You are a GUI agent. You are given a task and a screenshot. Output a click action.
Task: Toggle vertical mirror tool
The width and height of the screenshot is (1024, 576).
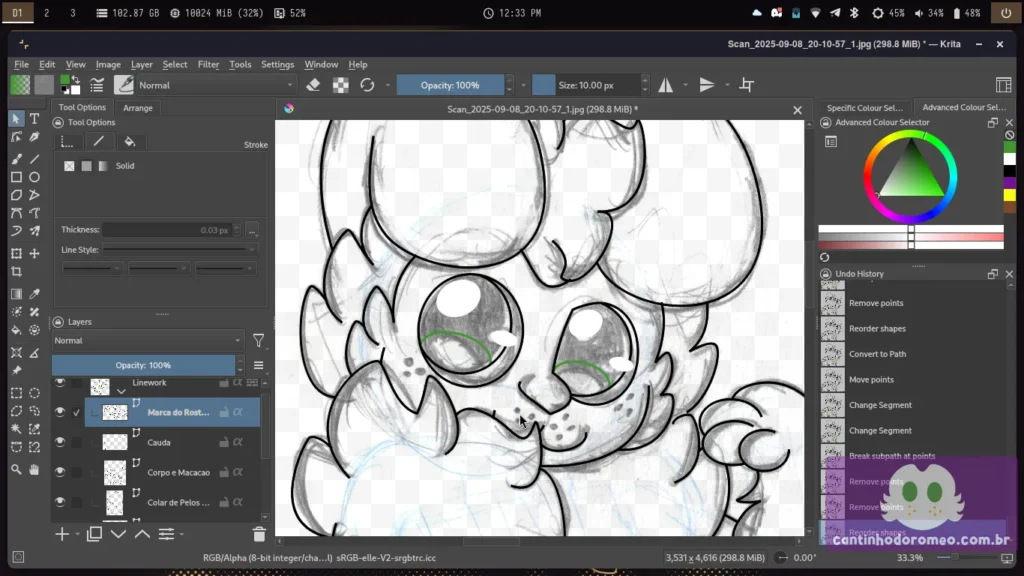coord(707,85)
